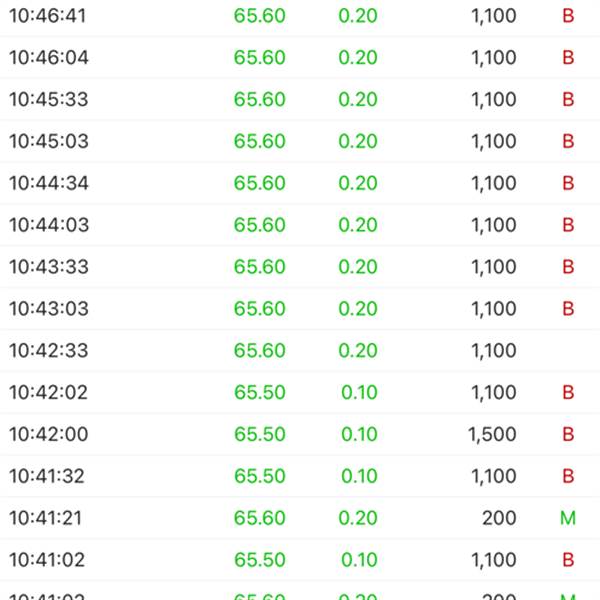Image resolution: width=600 pixels, height=600 pixels.
Task: Open the 10:42:33 trade with no flag
Action: [x=300, y=351]
